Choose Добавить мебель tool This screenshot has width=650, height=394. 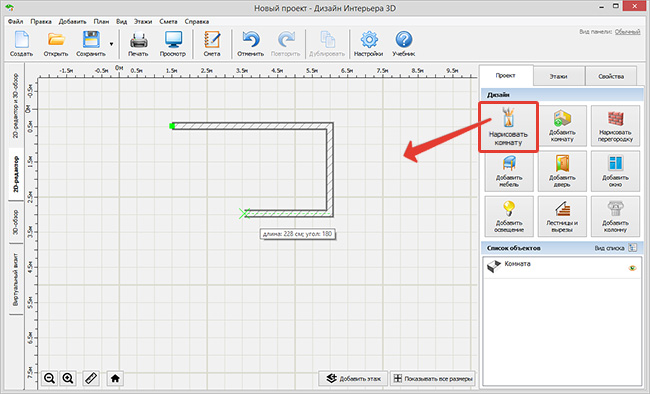pyautogui.click(x=509, y=171)
